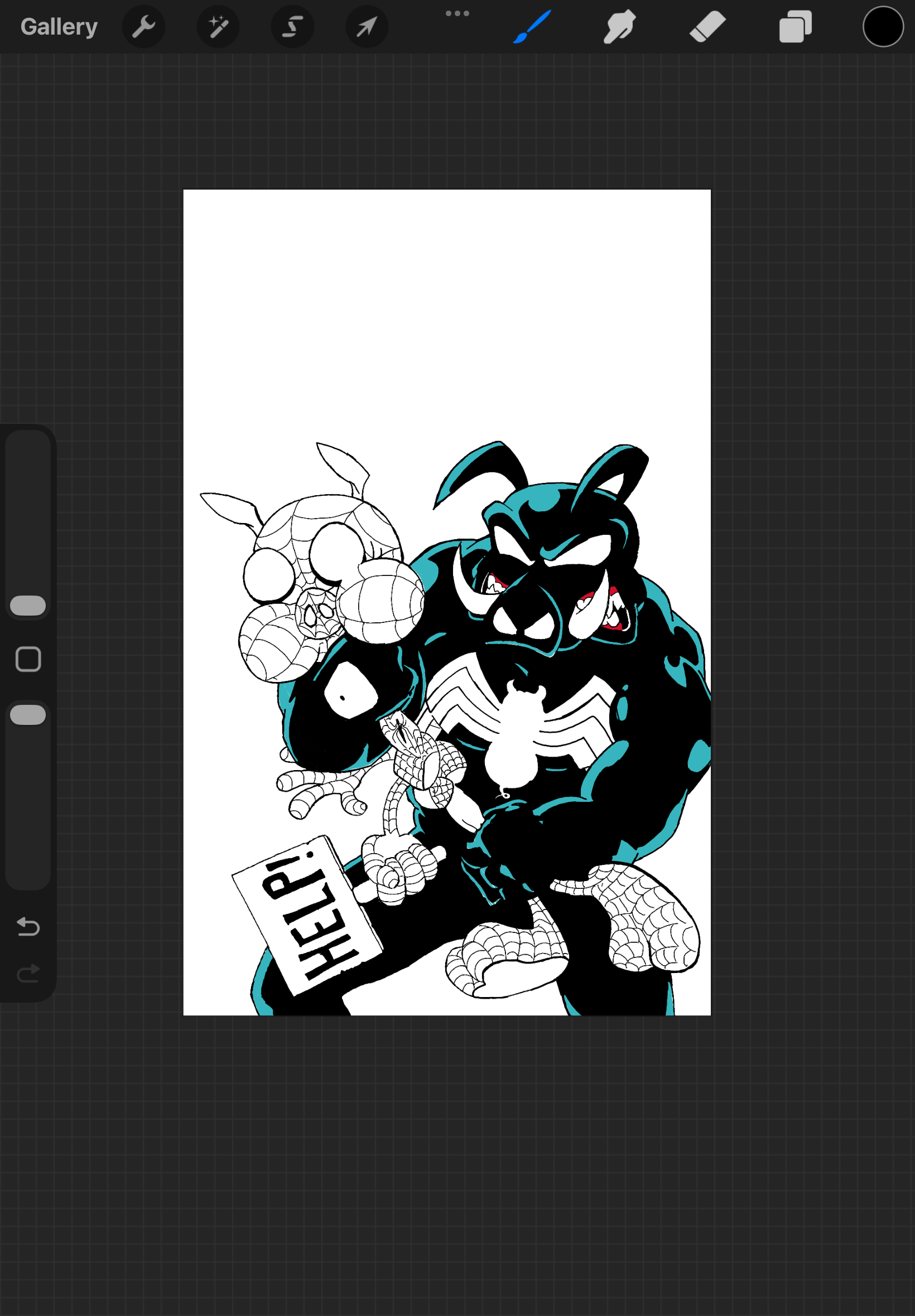The image size is (915, 1316).
Task: Tap the HELP! sign in the artwork
Action: pyautogui.click(x=307, y=915)
